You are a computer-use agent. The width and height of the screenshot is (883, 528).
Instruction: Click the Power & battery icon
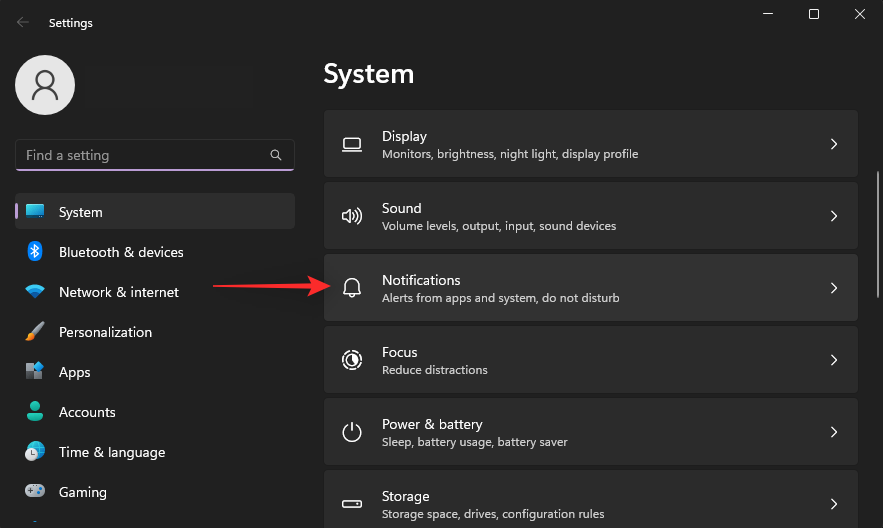coord(351,432)
